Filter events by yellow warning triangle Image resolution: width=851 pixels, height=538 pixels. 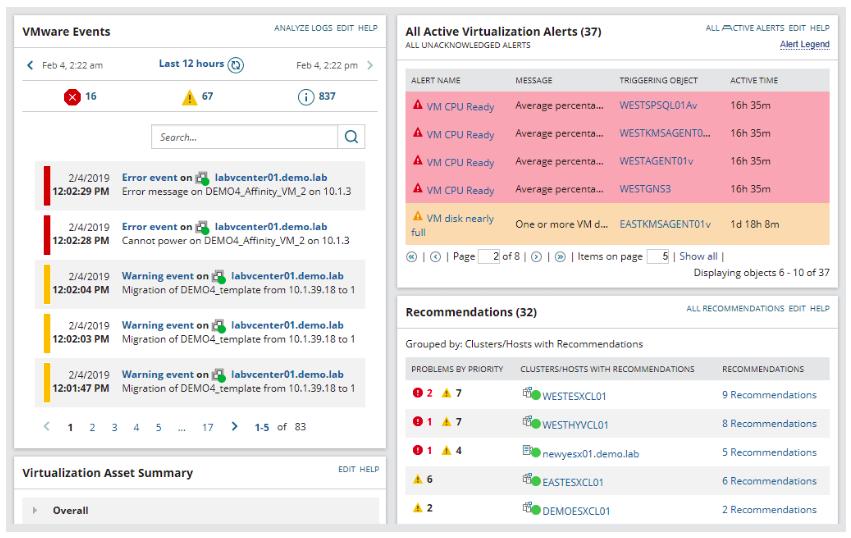click(189, 97)
